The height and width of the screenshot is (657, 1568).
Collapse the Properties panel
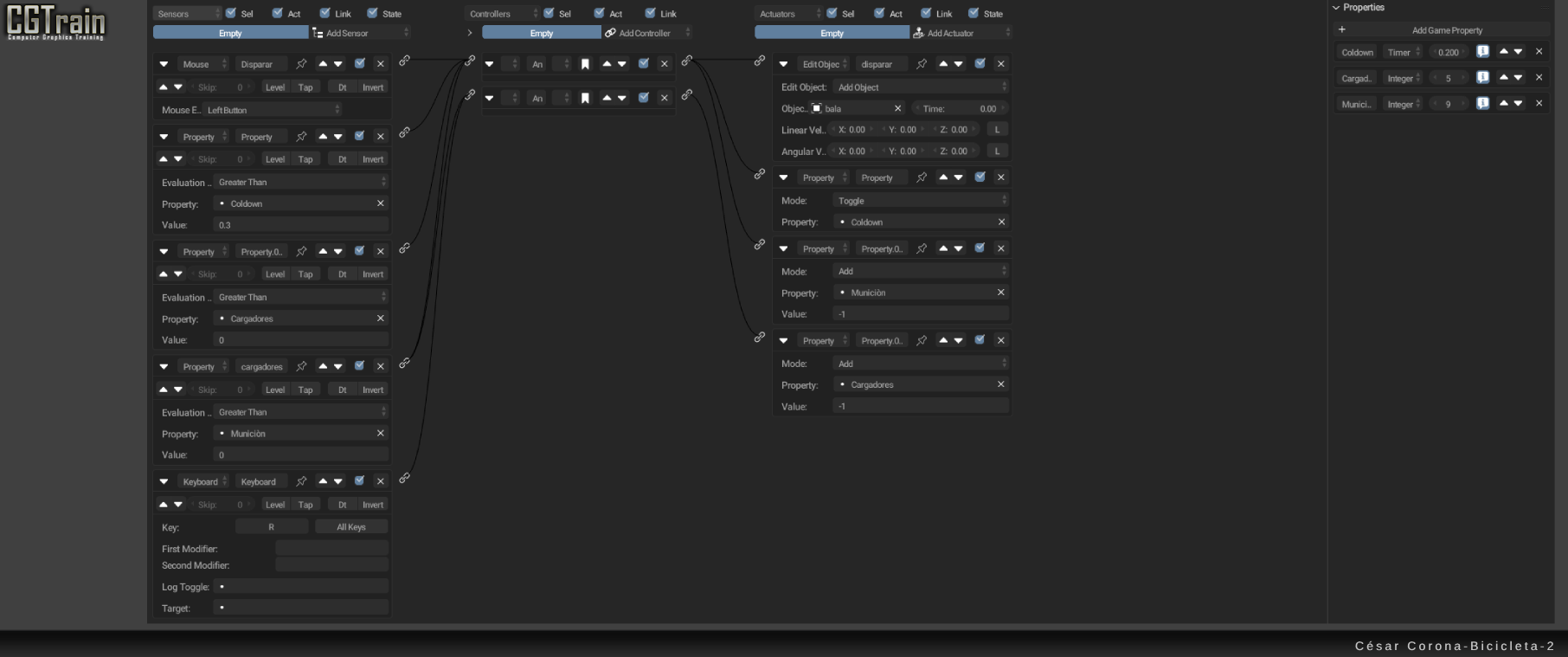coord(1336,8)
